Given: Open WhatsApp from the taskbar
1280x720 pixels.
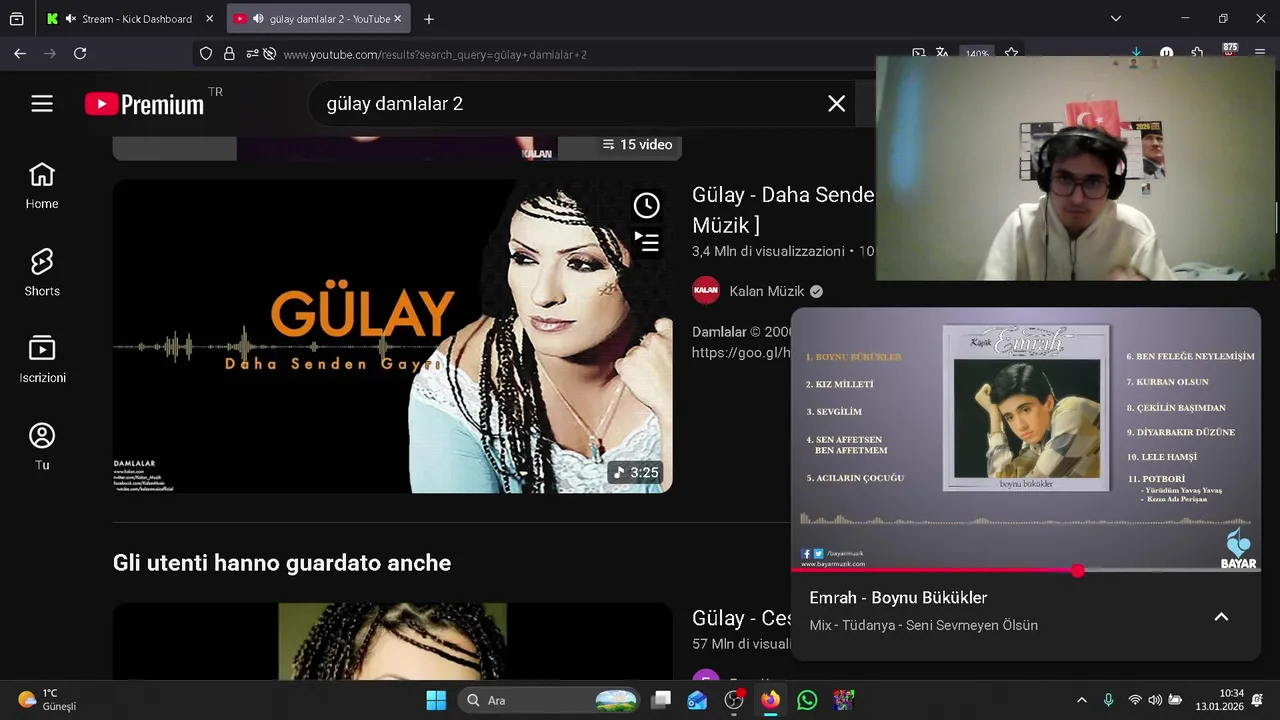Looking at the screenshot, I should tap(807, 700).
